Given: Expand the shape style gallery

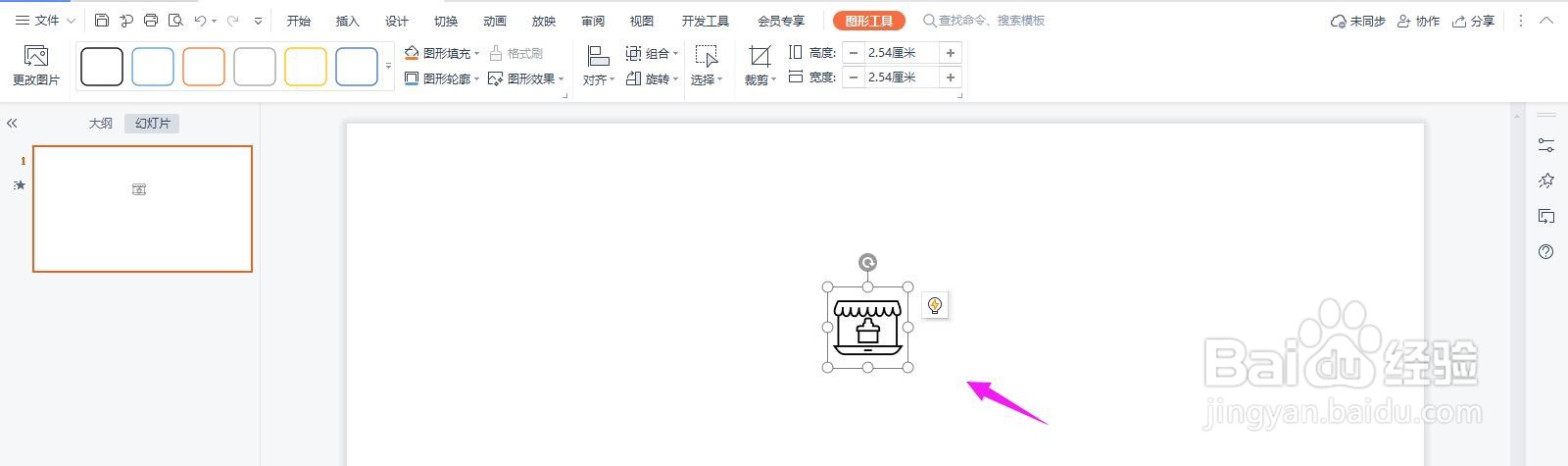Looking at the screenshot, I should pyautogui.click(x=388, y=67).
